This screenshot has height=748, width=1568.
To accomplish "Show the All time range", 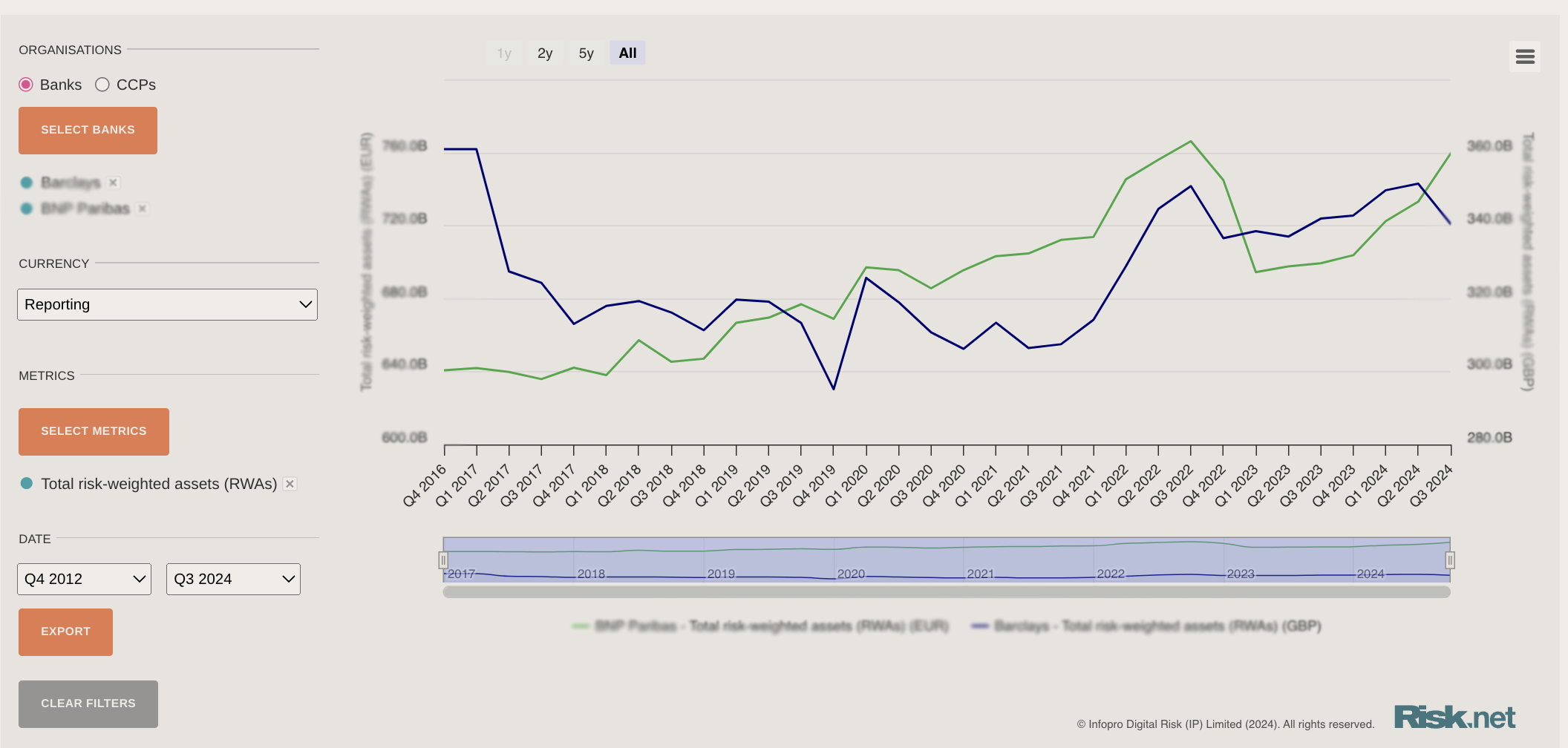I will (627, 53).
